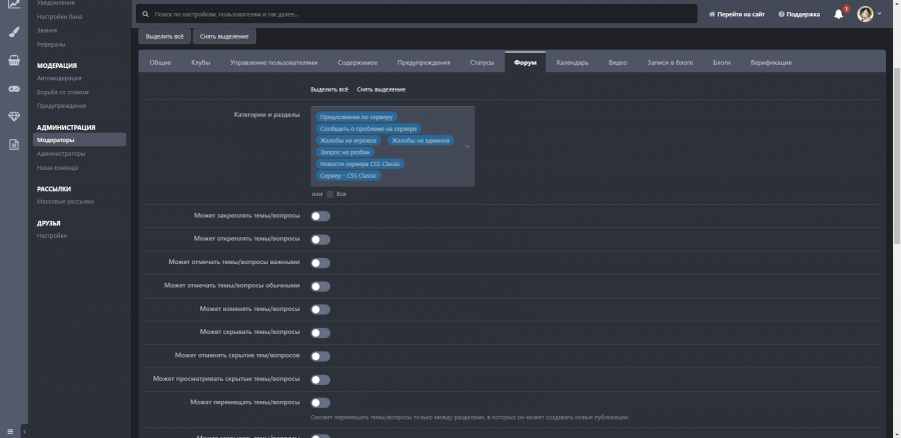901x438 pixels.
Task: Click the scrollbar up arrow
Action: click(897, 3)
